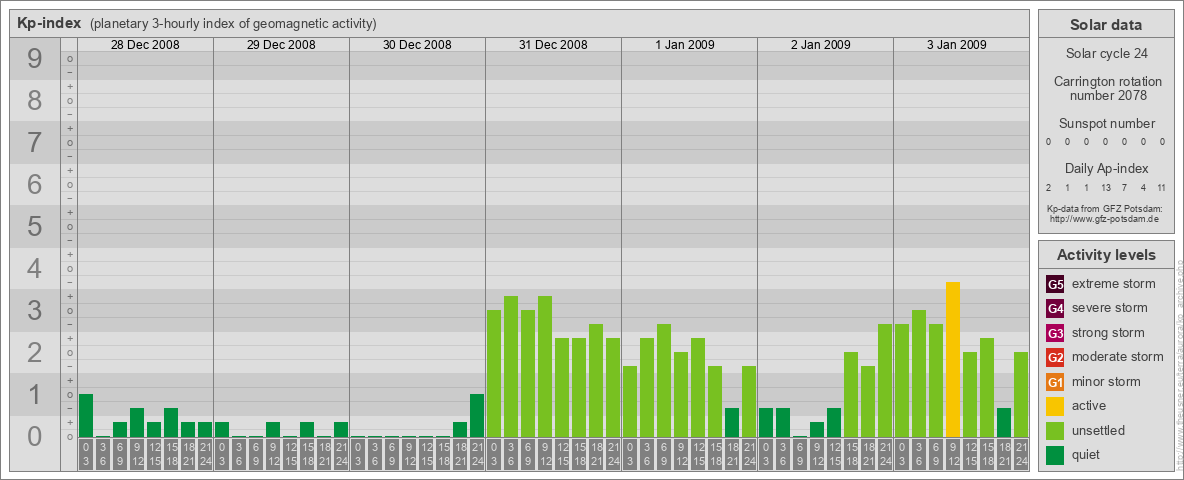The height and width of the screenshot is (480, 1184).
Task: Select the G3 strong storm badge
Action: point(1055,333)
